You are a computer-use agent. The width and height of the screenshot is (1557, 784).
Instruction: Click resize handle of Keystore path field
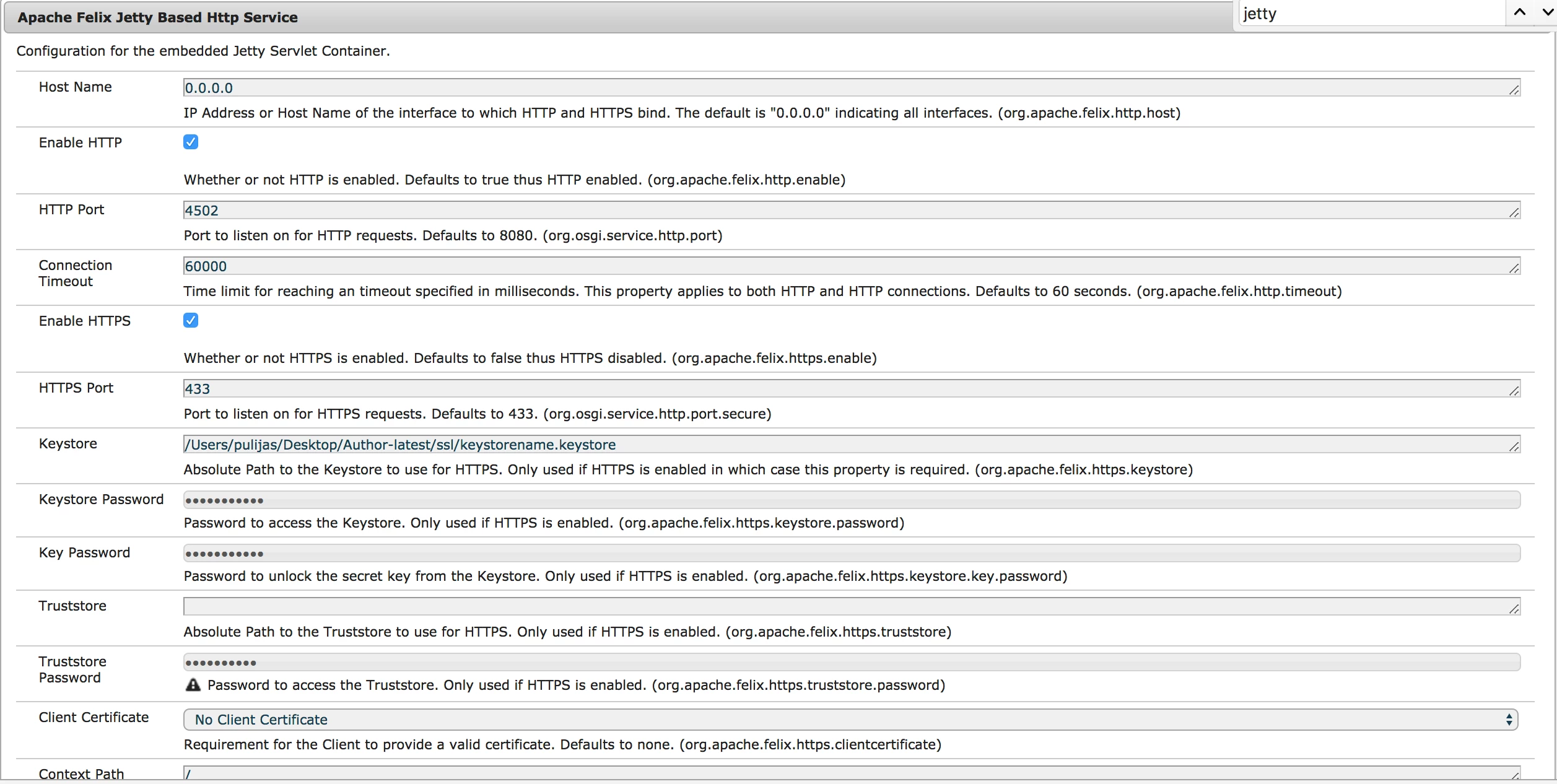(x=1514, y=447)
